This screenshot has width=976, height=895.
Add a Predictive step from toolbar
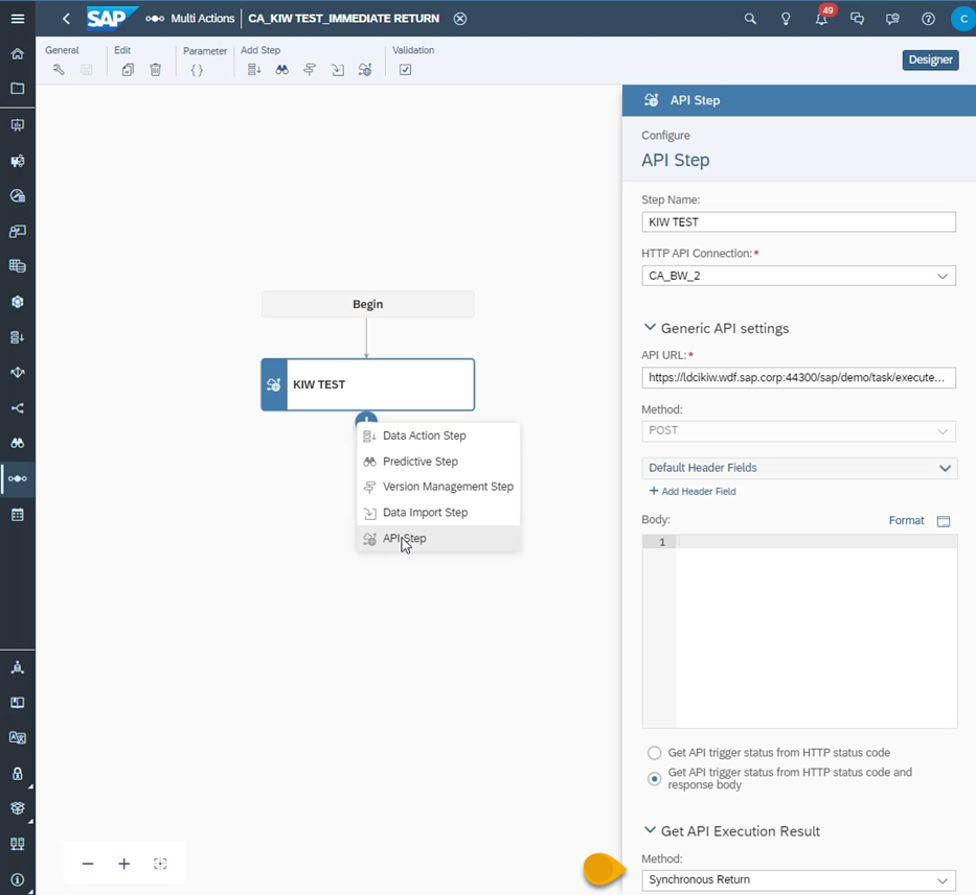coord(282,70)
